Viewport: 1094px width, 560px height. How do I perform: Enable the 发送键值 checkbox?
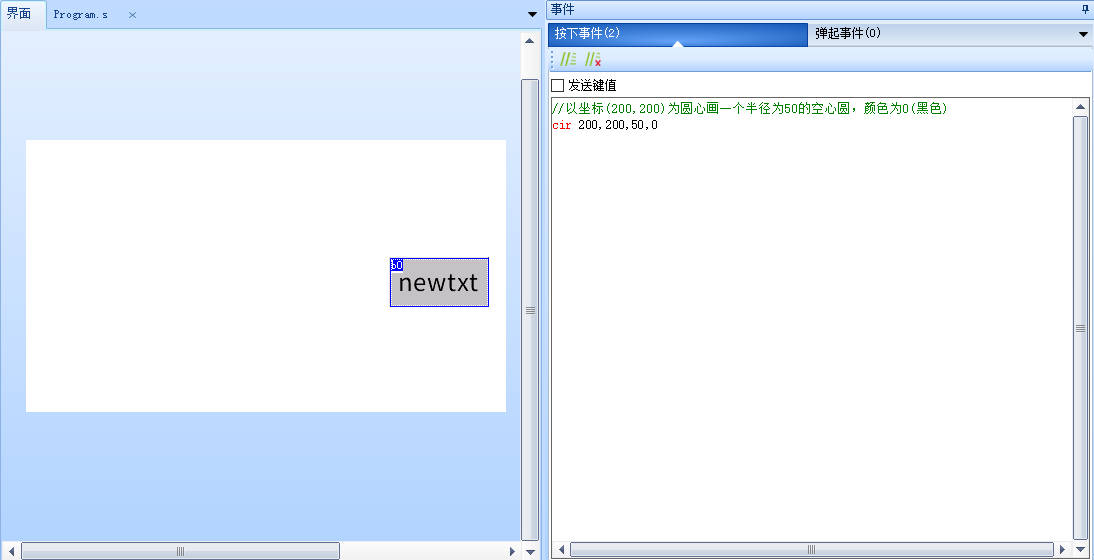coord(558,86)
